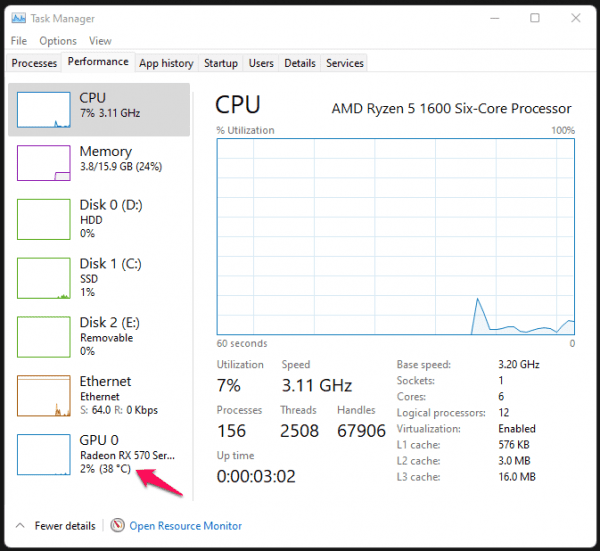
Task: Click the Speed 3.11 GHz value
Action: point(317,385)
